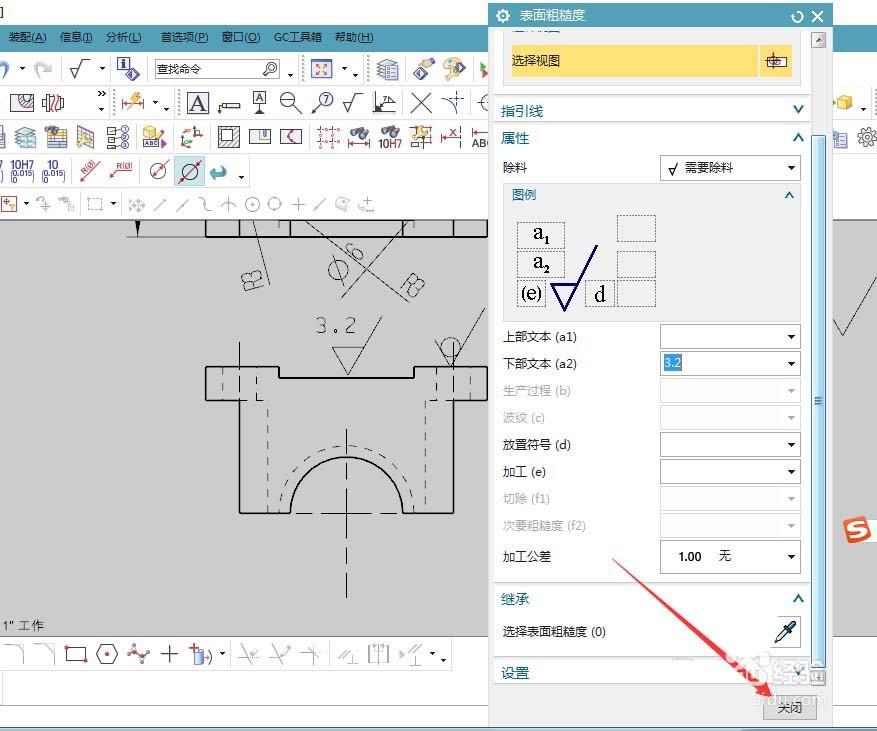Click the 关闭 button in the dialog
Viewport: 877px width, 731px height.
coord(789,708)
